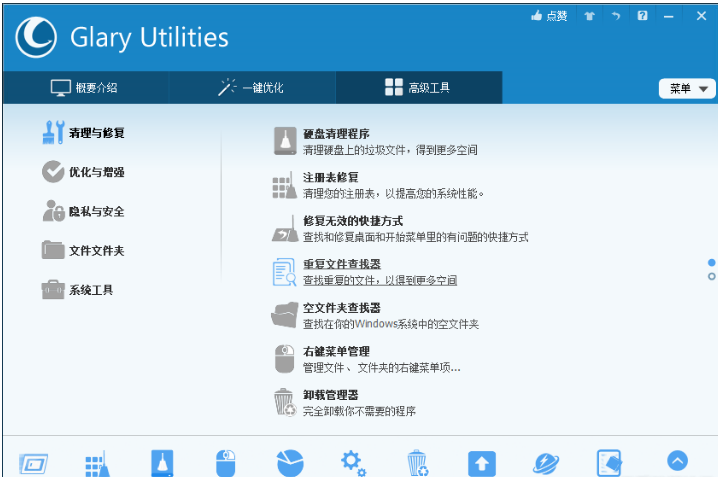The width and height of the screenshot is (718, 477).
Task: Open 修复无效的快捷方式 shortcut fixer
Action: (400, 229)
